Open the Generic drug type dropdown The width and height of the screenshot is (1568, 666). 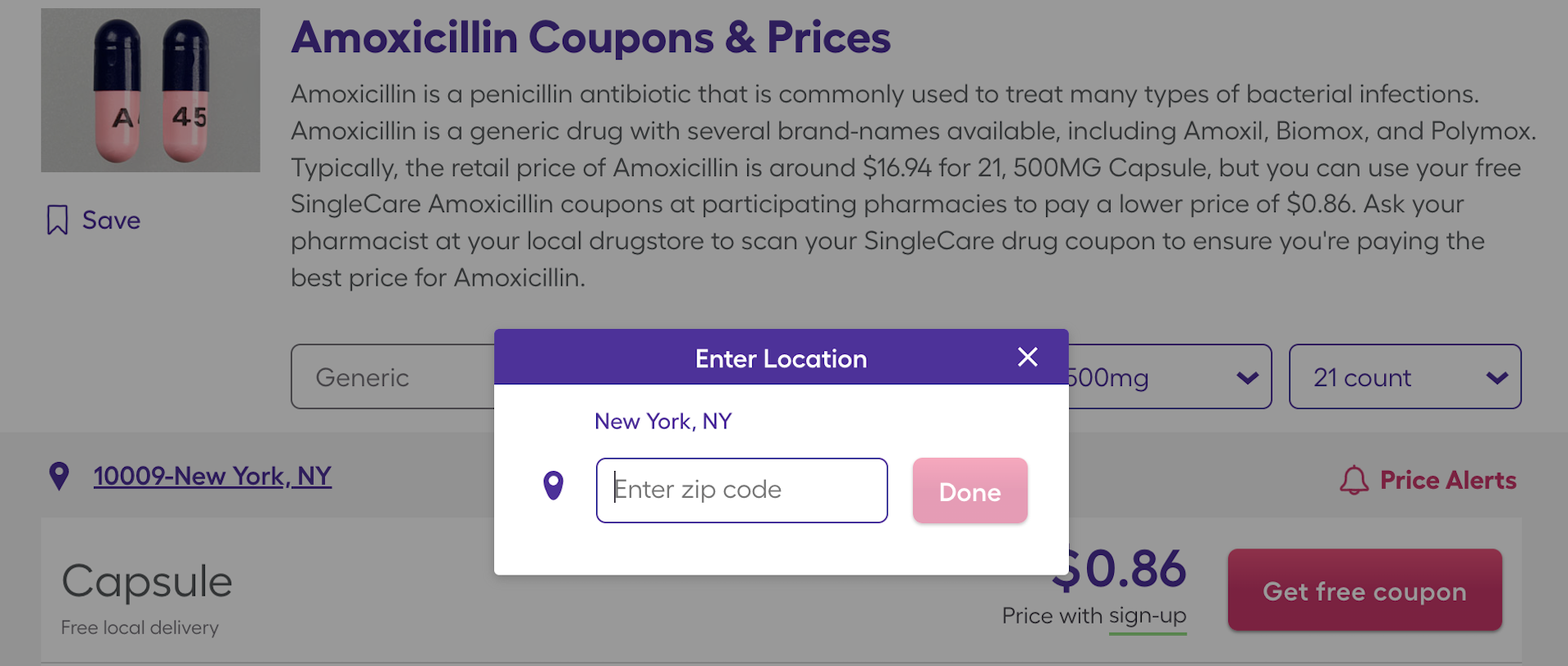point(394,377)
